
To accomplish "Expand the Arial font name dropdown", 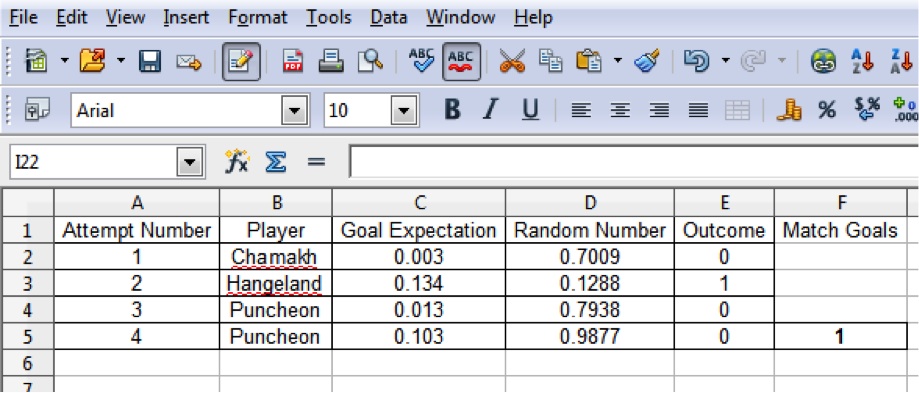I will tap(295, 110).
